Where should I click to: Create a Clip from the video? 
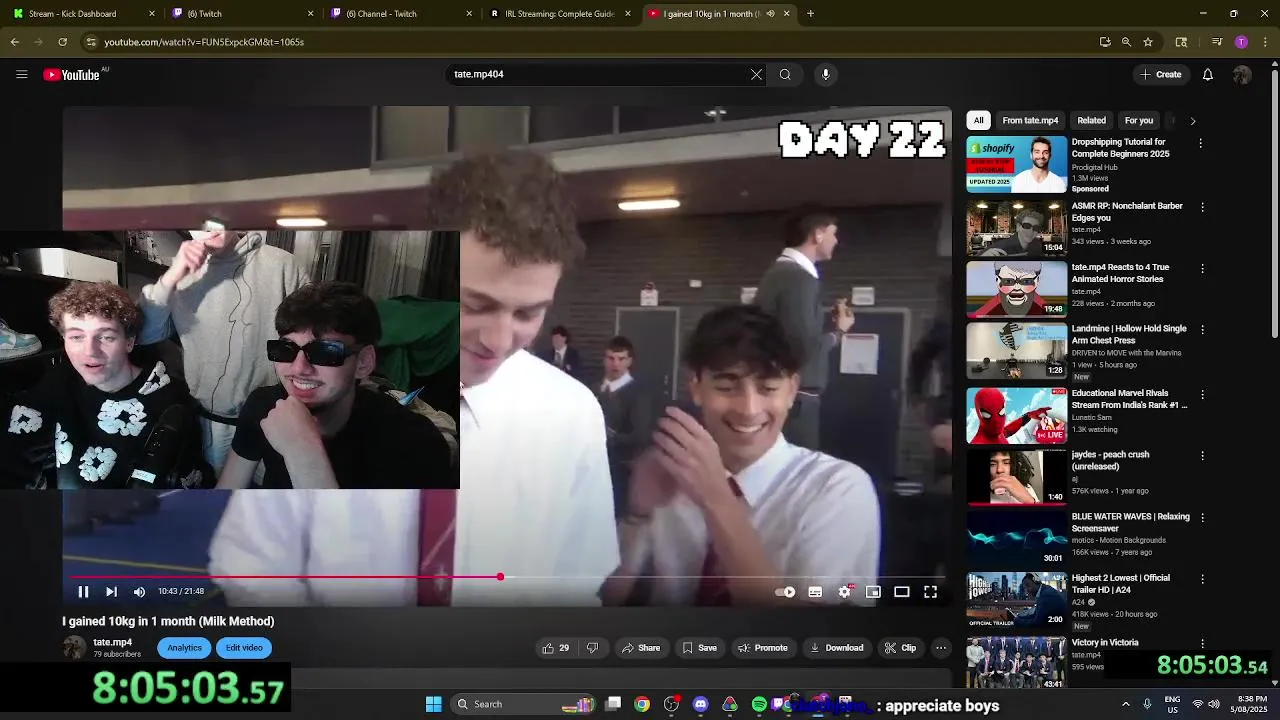[900, 648]
